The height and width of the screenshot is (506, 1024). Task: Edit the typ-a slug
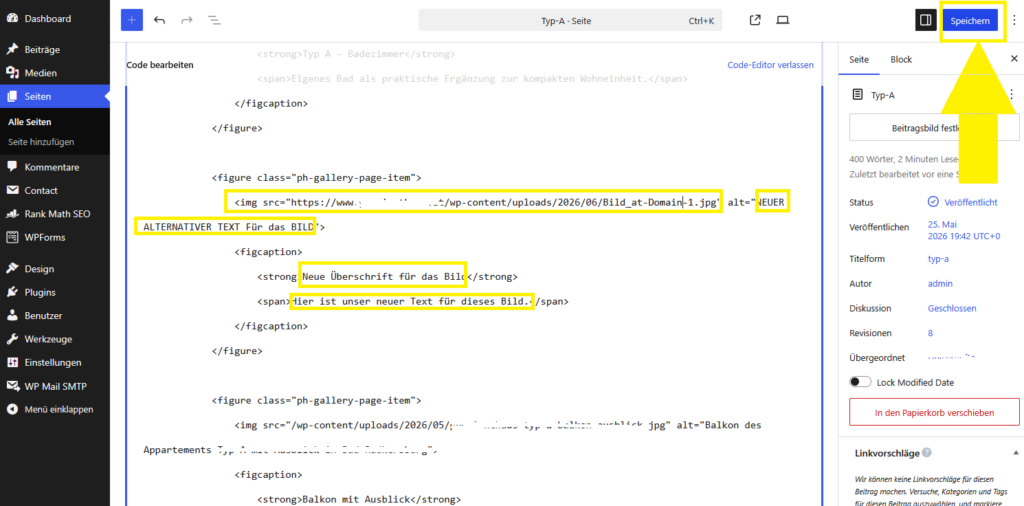pyautogui.click(x=938, y=259)
